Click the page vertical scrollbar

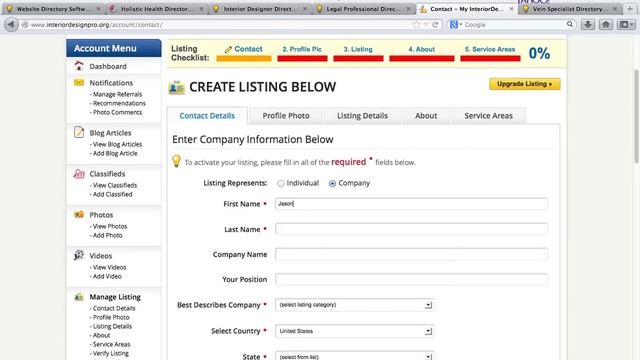(636, 116)
